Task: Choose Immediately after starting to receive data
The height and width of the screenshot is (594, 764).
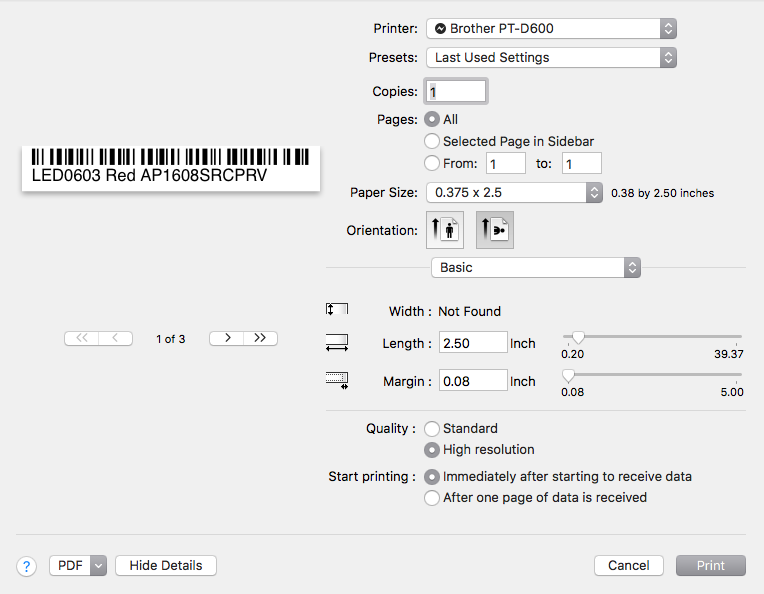Action: coord(432,477)
